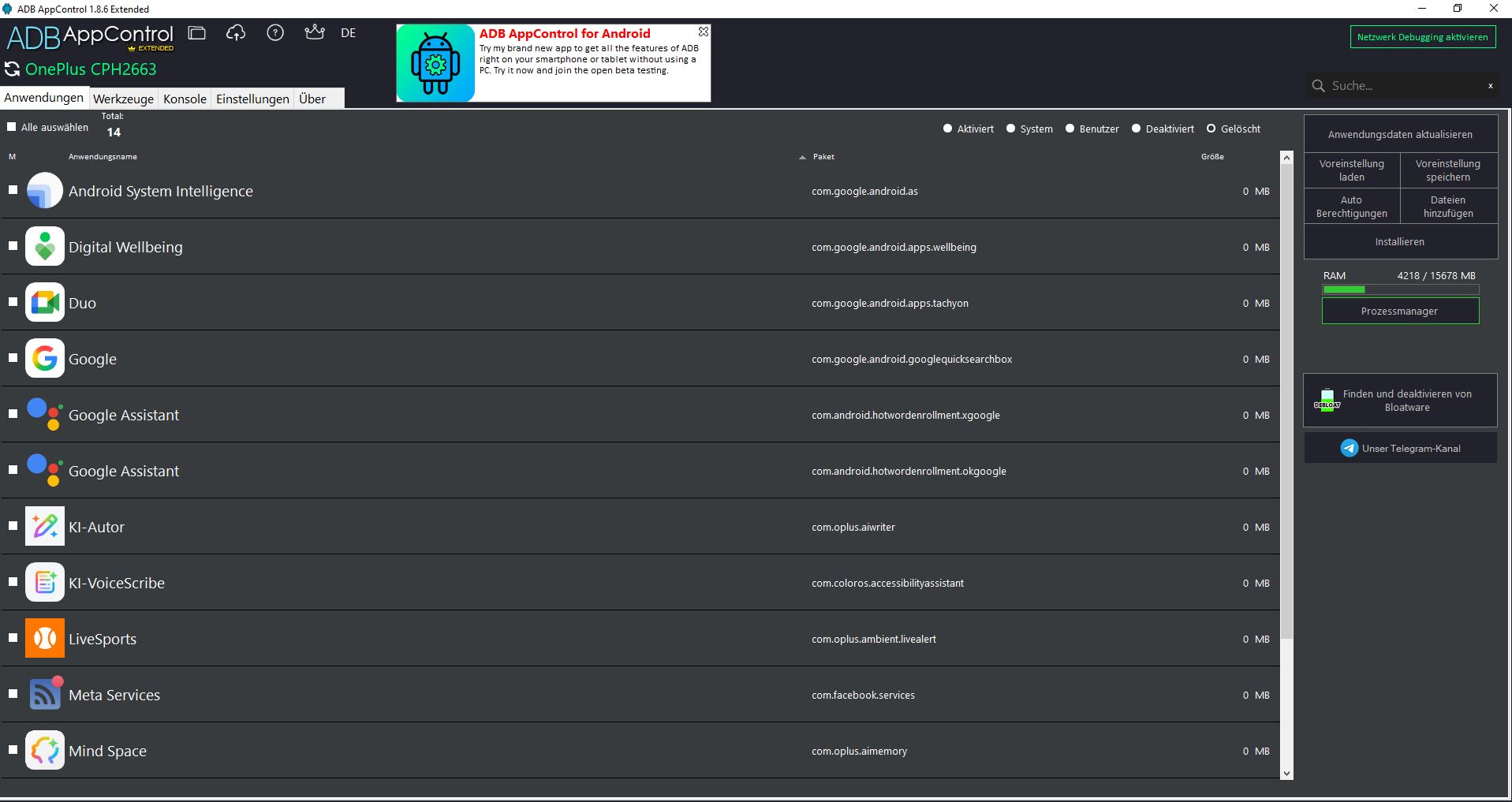Screen dimensions: 1512x802
Task: Sort by Paket column header arrow
Action: (802, 157)
